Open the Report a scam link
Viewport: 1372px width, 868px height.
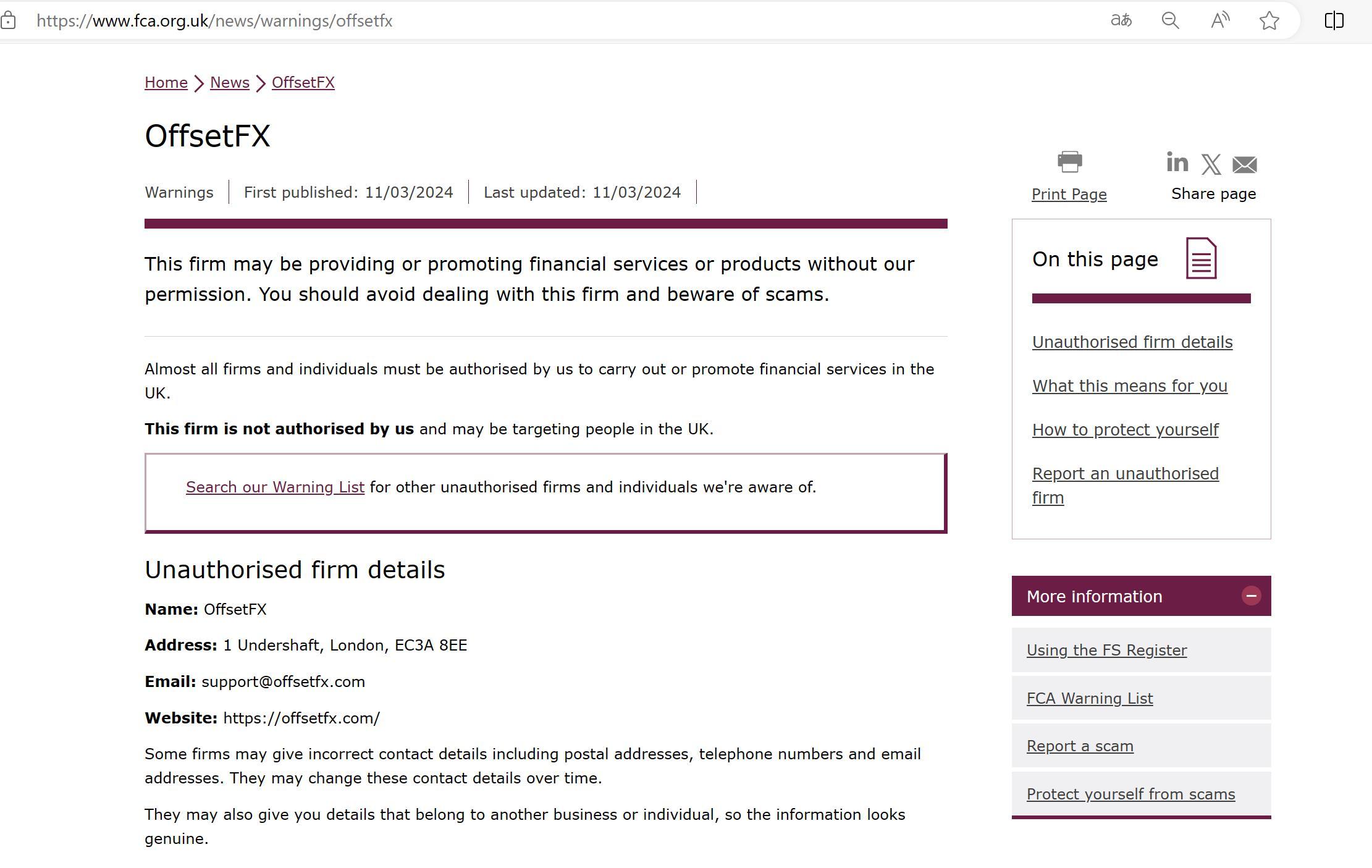click(x=1080, y=746)
